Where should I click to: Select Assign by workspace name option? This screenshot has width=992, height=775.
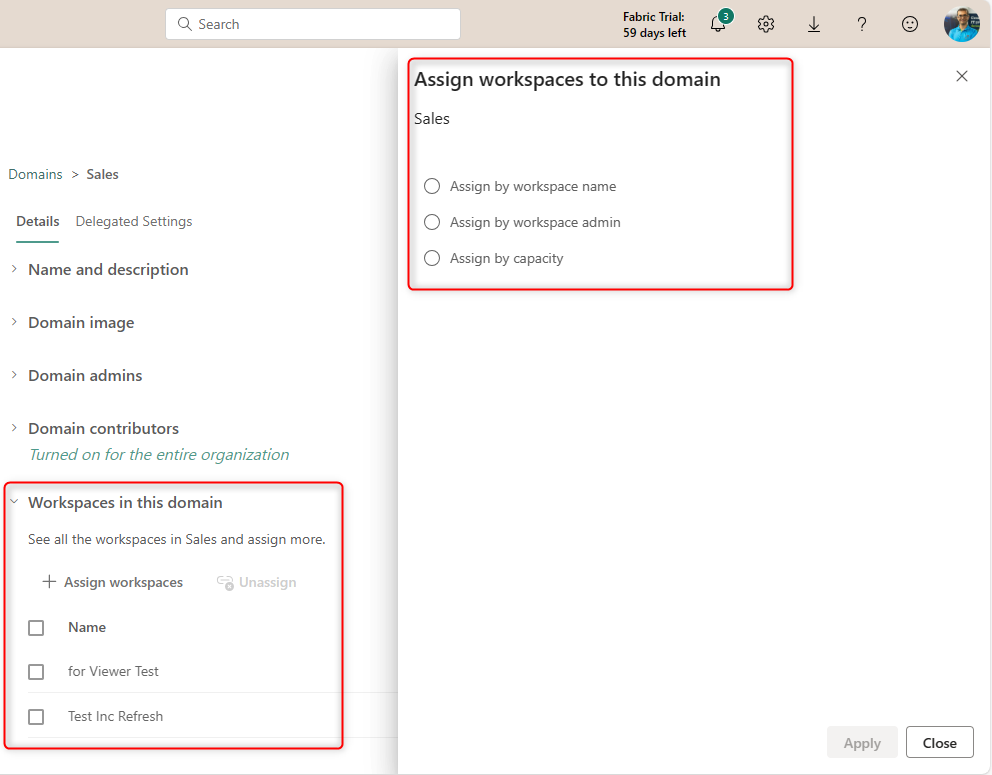pos(432,186)
